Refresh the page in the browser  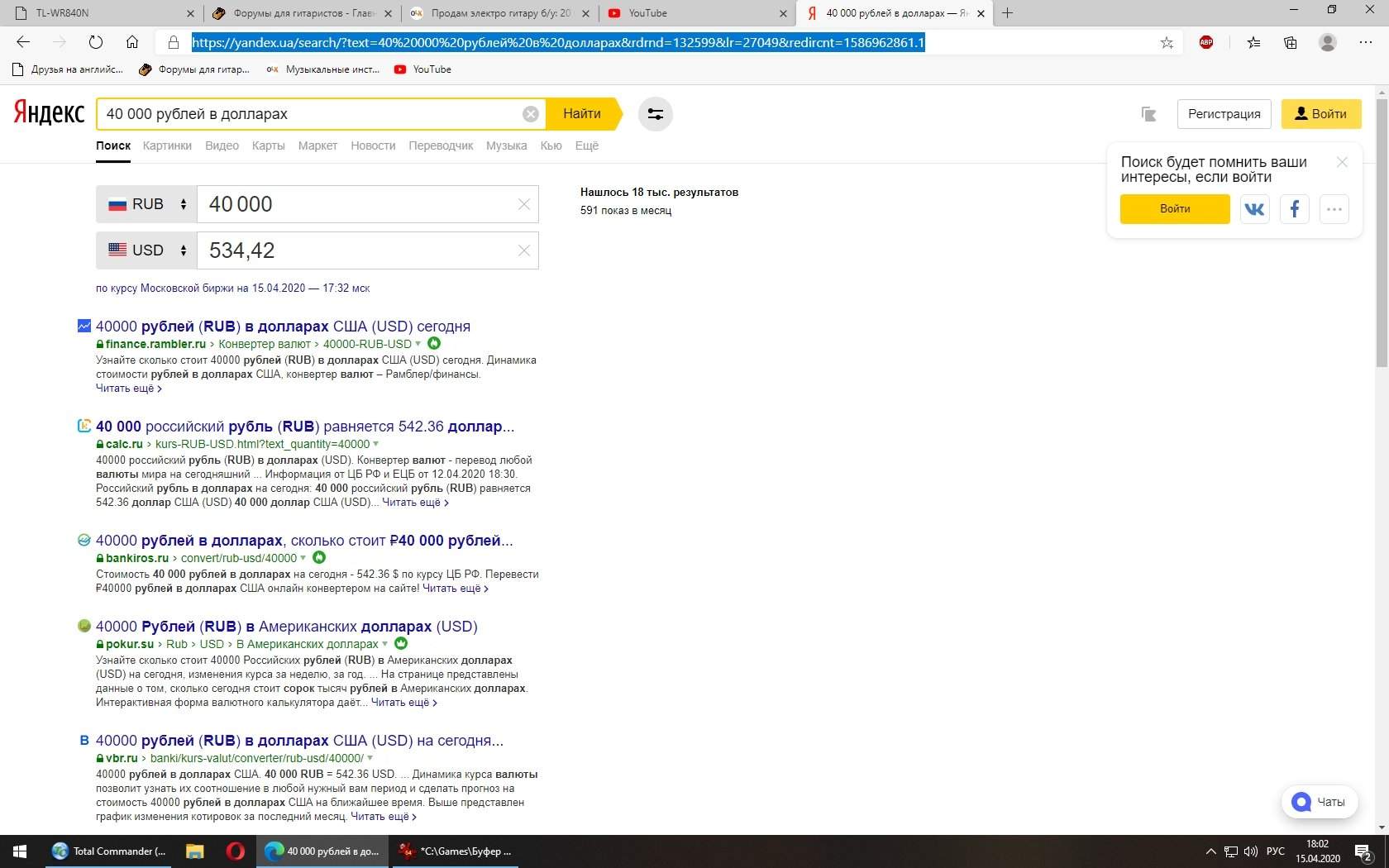pos(96,42)
